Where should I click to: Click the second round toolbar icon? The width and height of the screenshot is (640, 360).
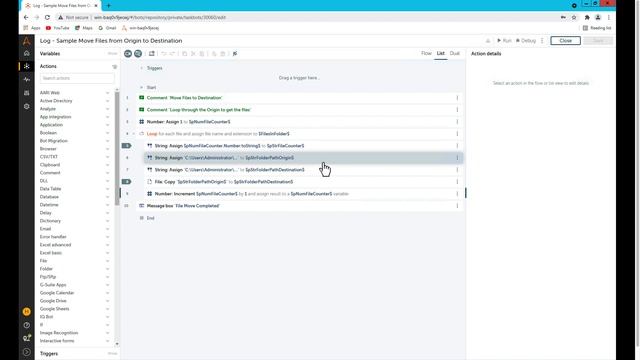[138, 53]
